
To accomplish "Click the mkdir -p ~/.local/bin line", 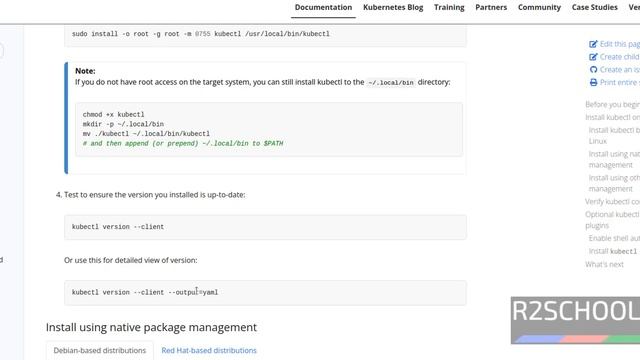I will click(123, 124).
